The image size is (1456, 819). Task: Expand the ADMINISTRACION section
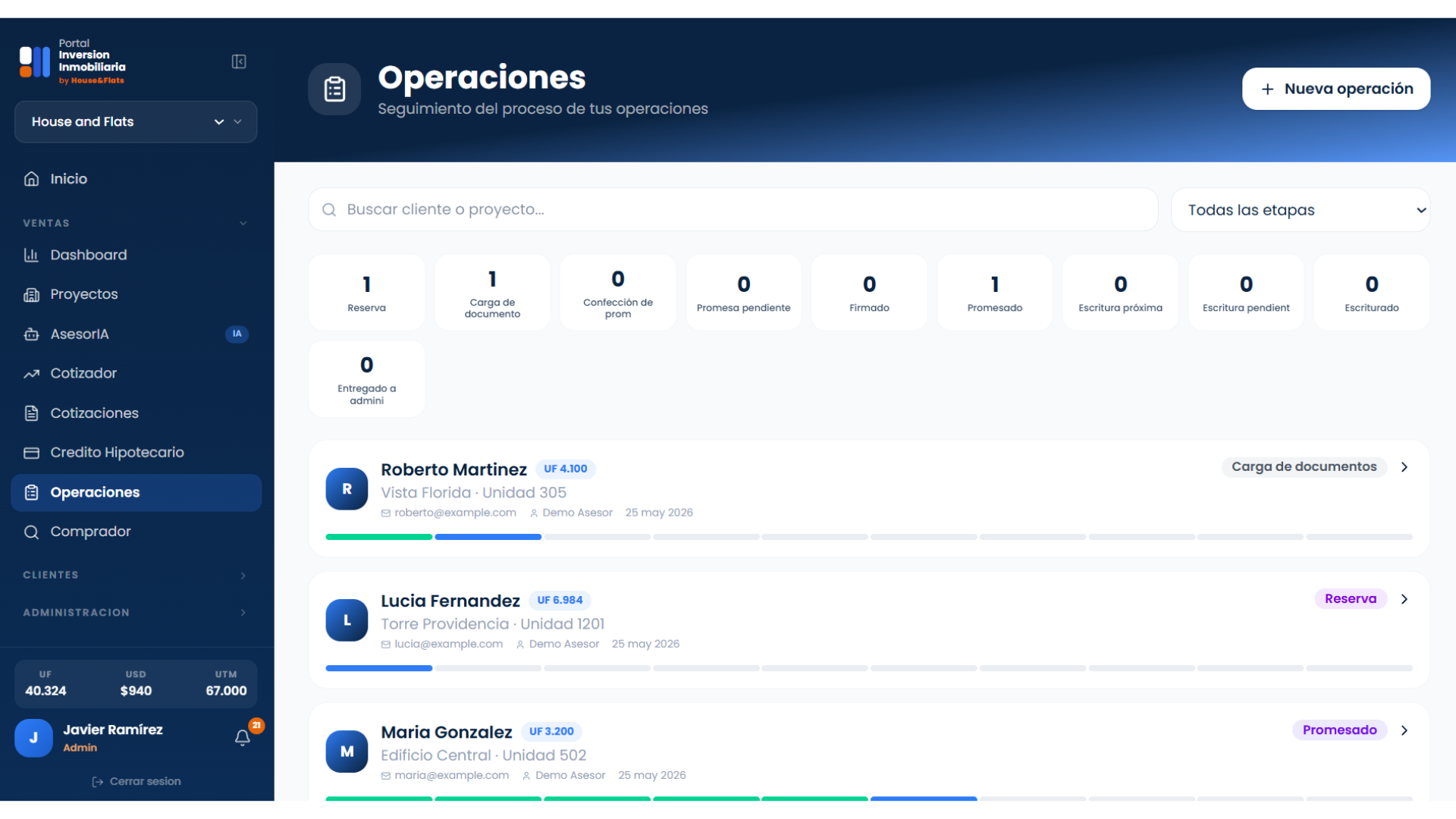pos(136,613)
